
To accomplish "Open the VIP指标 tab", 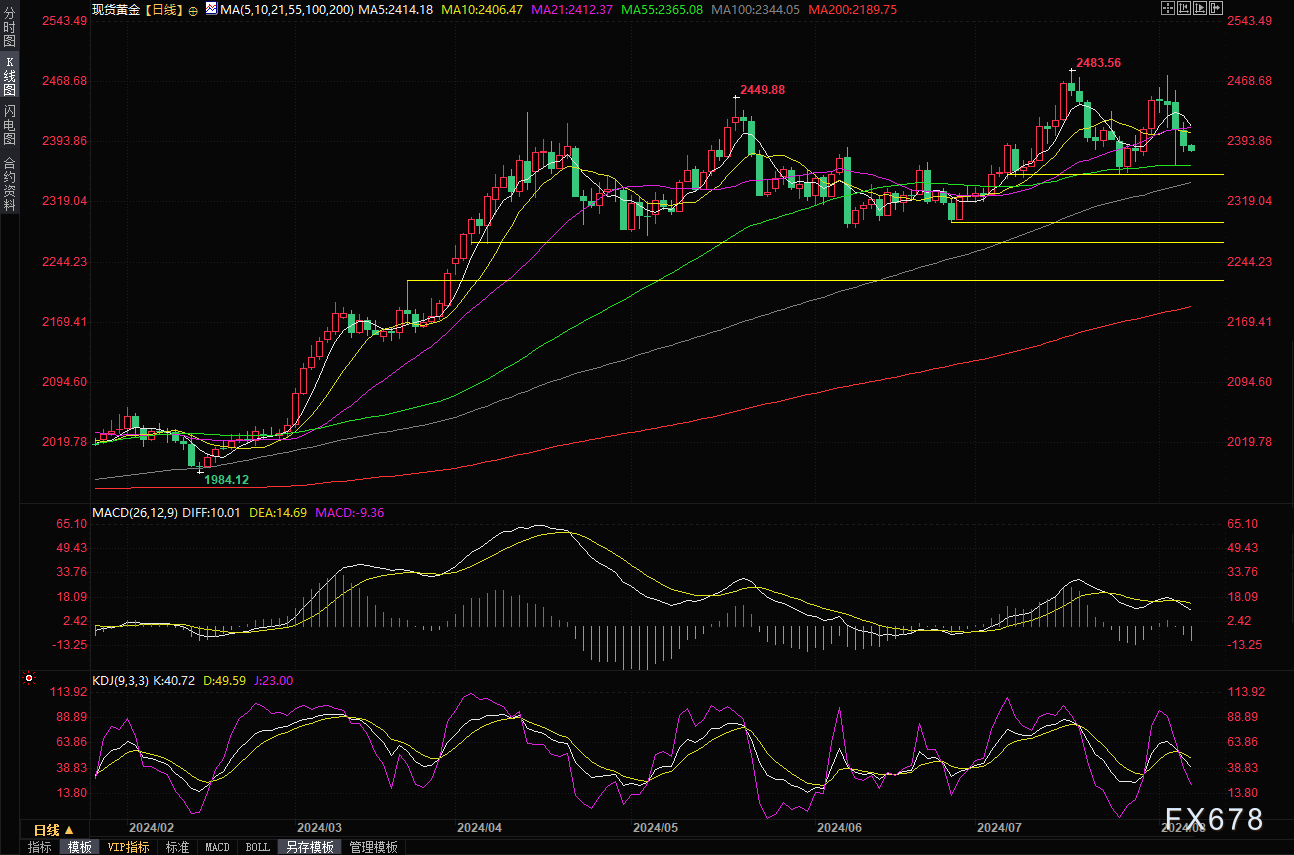I will click(x=128, y=847).
